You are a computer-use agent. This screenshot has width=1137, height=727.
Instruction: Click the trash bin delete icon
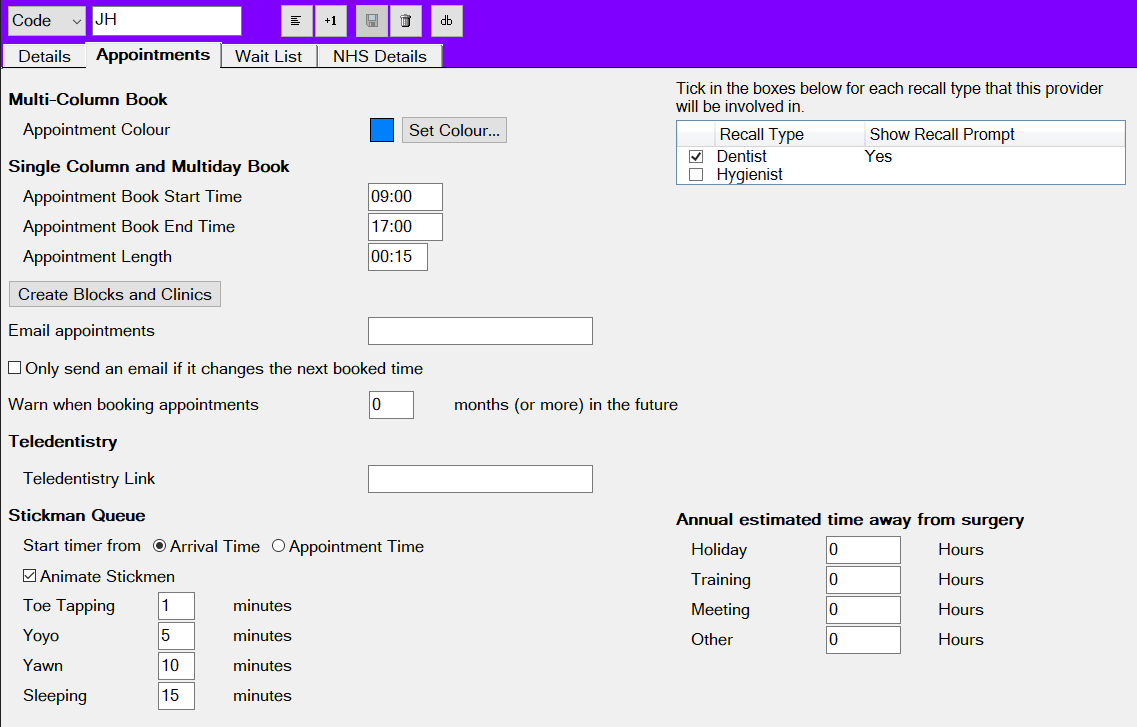pyautogui.click(x=405, y=21)
